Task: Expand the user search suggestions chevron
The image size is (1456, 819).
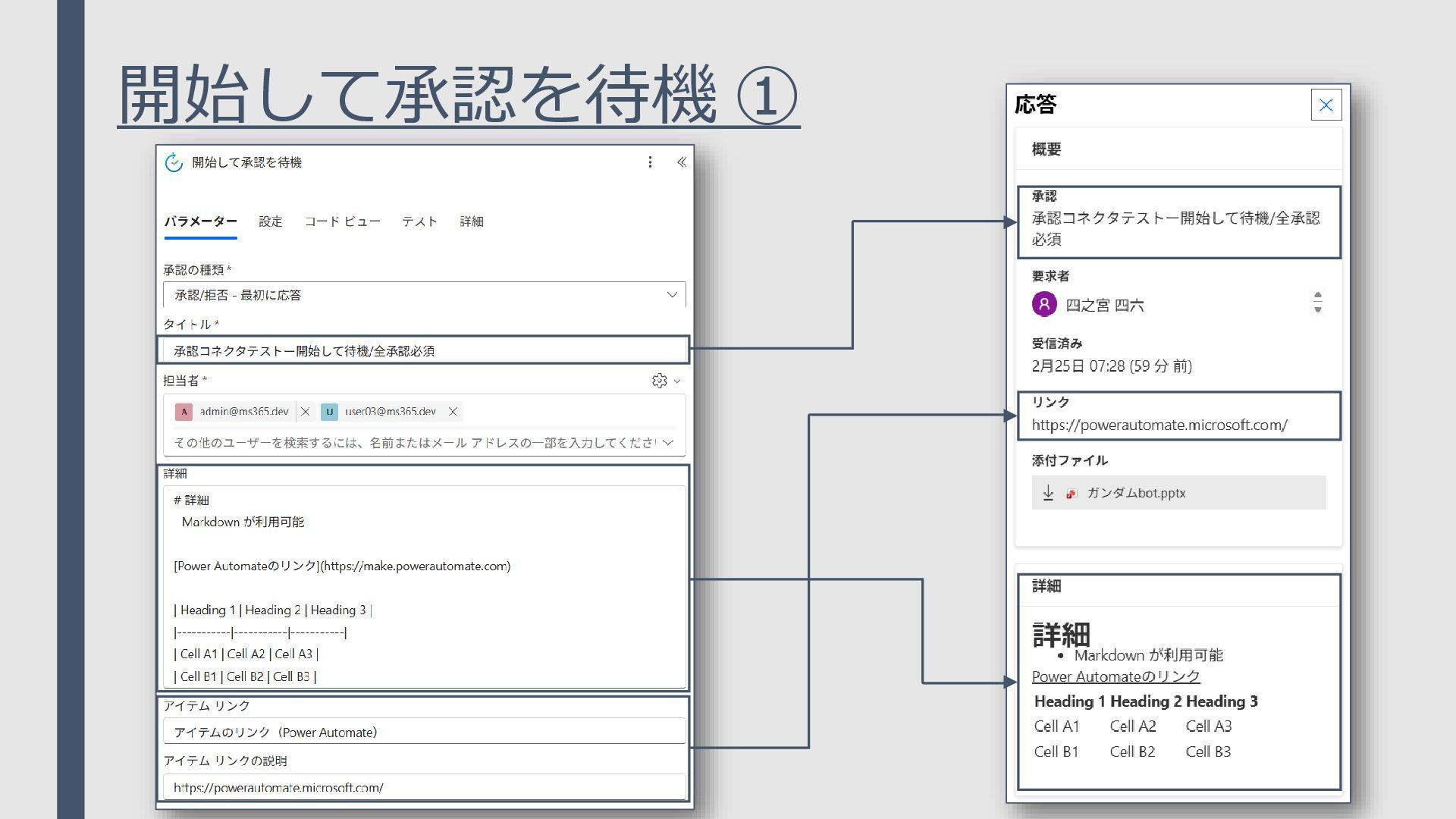Action: (668, 443)
